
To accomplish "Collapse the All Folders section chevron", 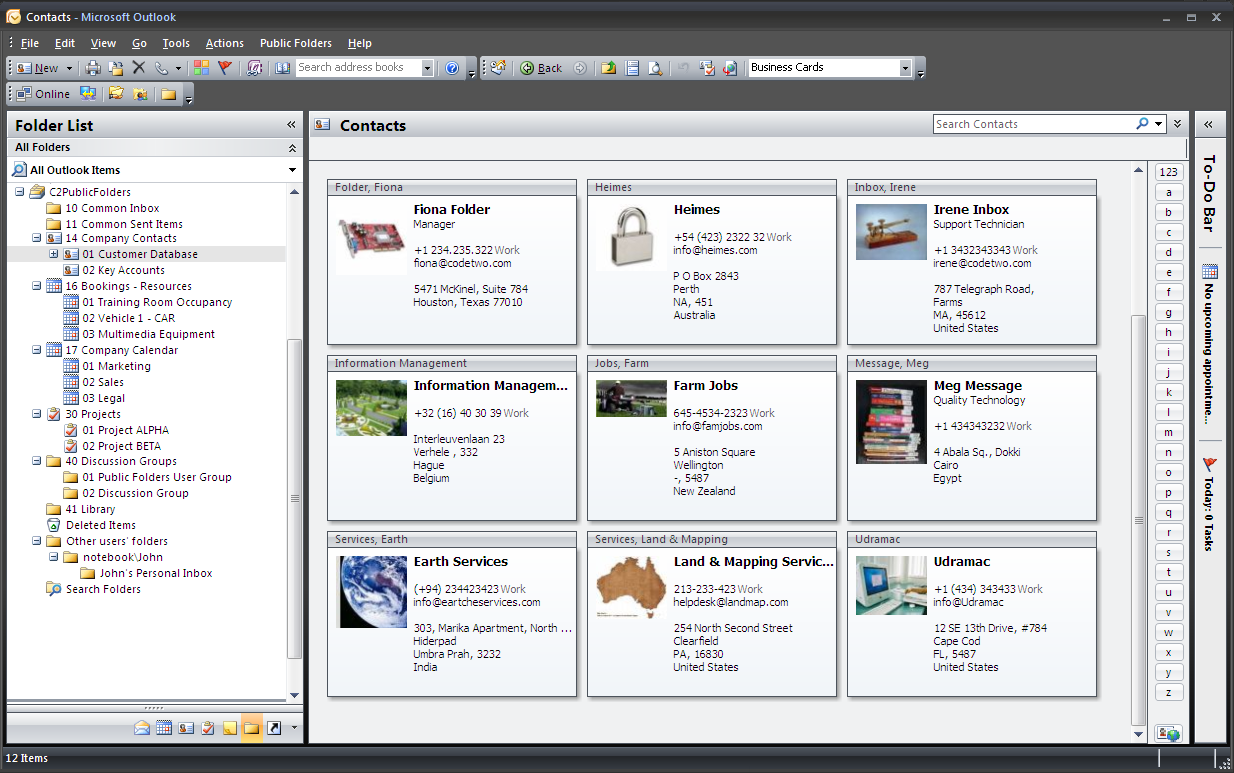I will click(292, 148).
